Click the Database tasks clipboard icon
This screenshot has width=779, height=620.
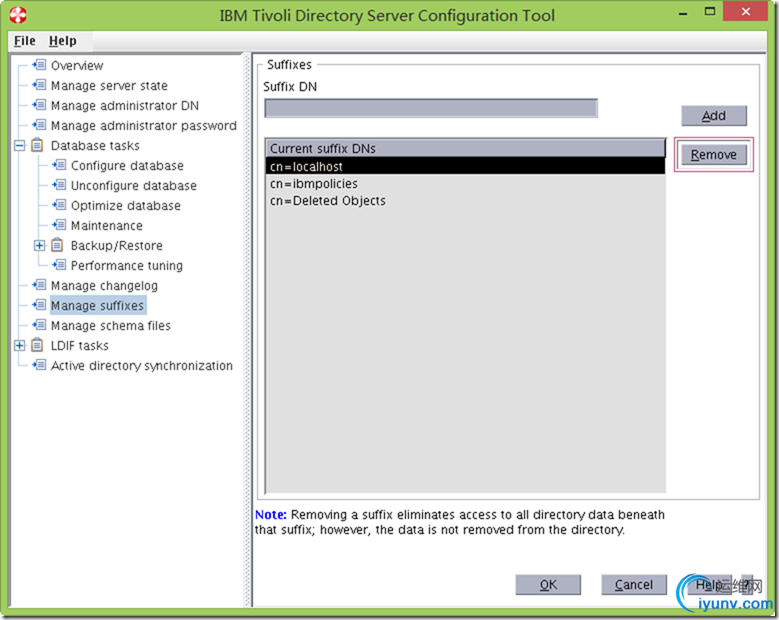click(37, 145)
